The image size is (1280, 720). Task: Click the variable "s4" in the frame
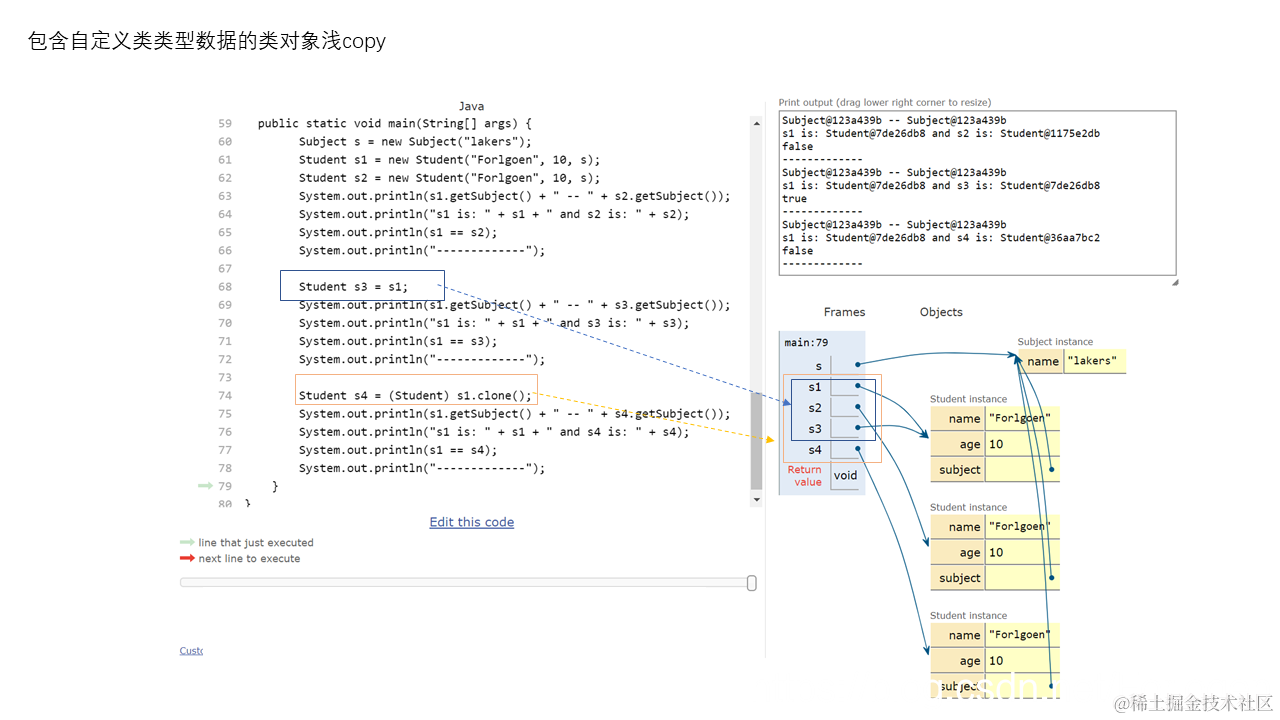pyautogui.click(x=814, y=450)
